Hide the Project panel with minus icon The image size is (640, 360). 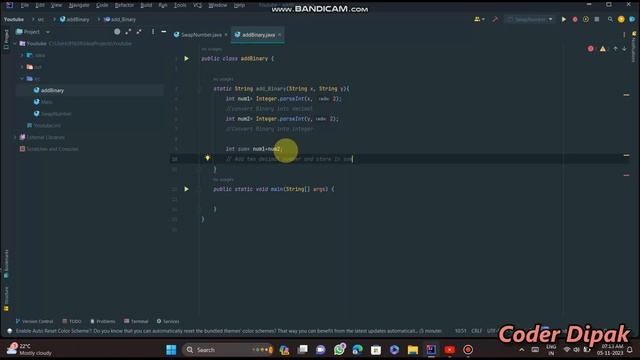164,31
